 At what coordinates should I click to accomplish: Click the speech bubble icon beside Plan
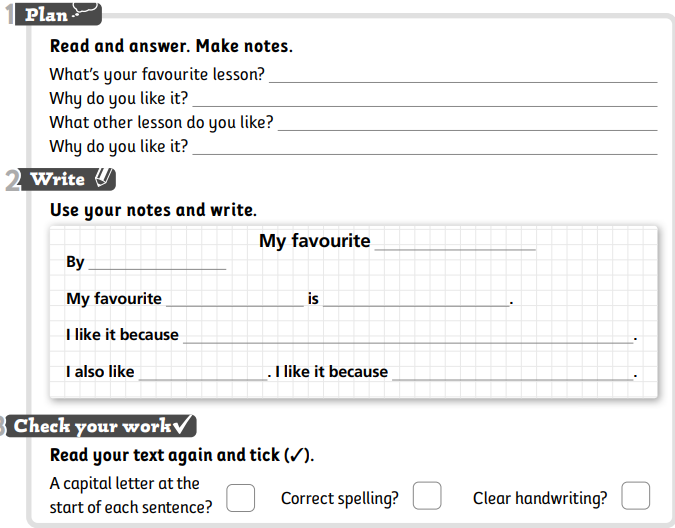[x=86, y=13]
